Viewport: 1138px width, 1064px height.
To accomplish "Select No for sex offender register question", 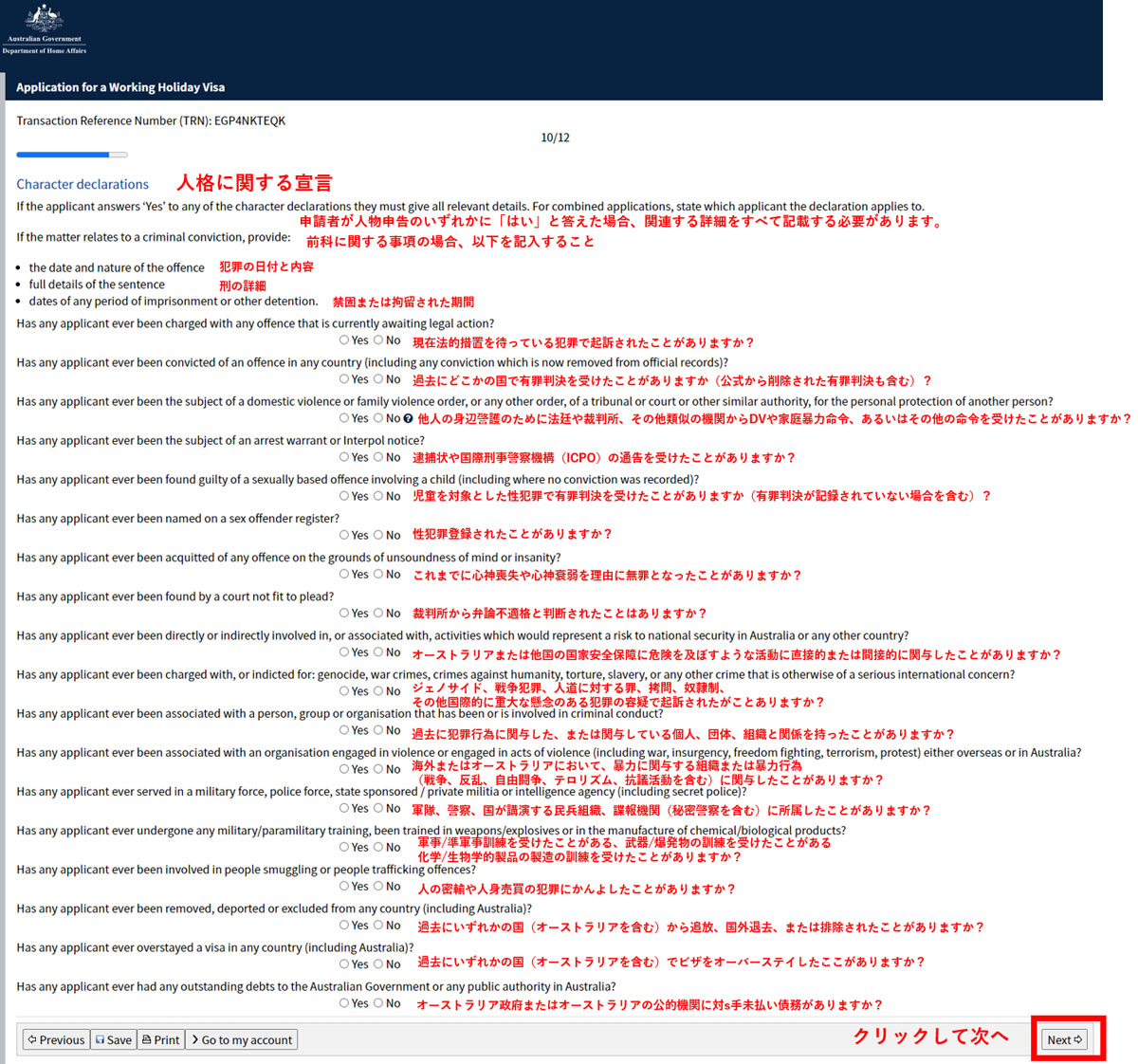I will (378, 535).
